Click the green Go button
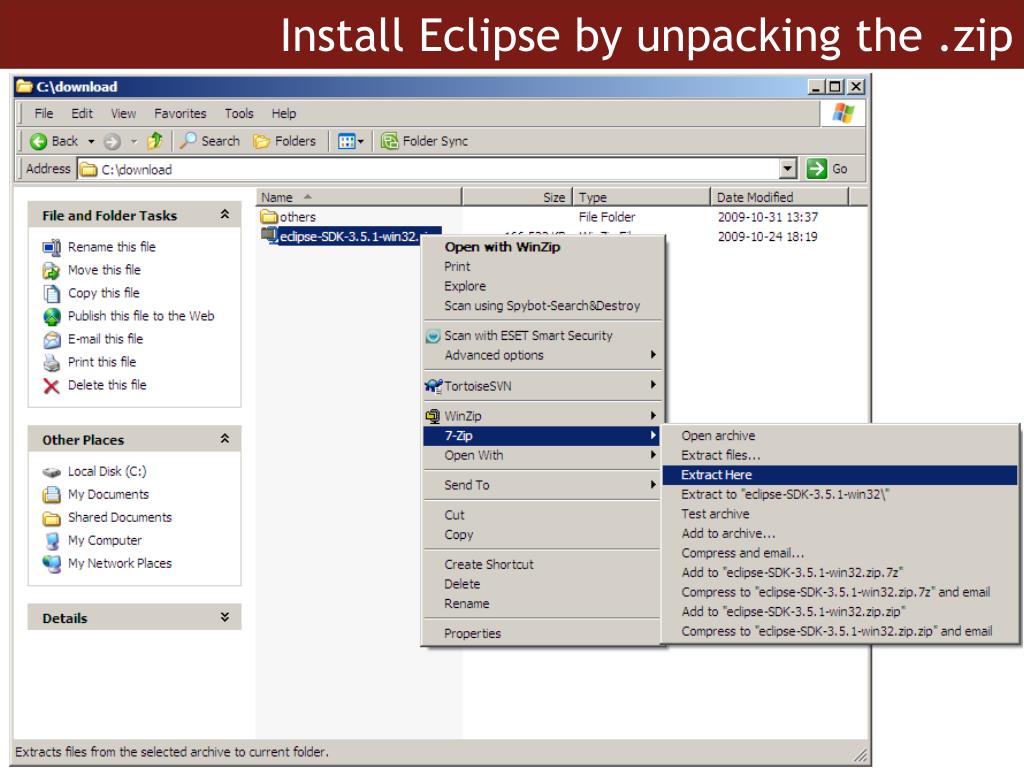Viewport: 1024px width, 768px height. pyautogui.click(x=827, y=168)
